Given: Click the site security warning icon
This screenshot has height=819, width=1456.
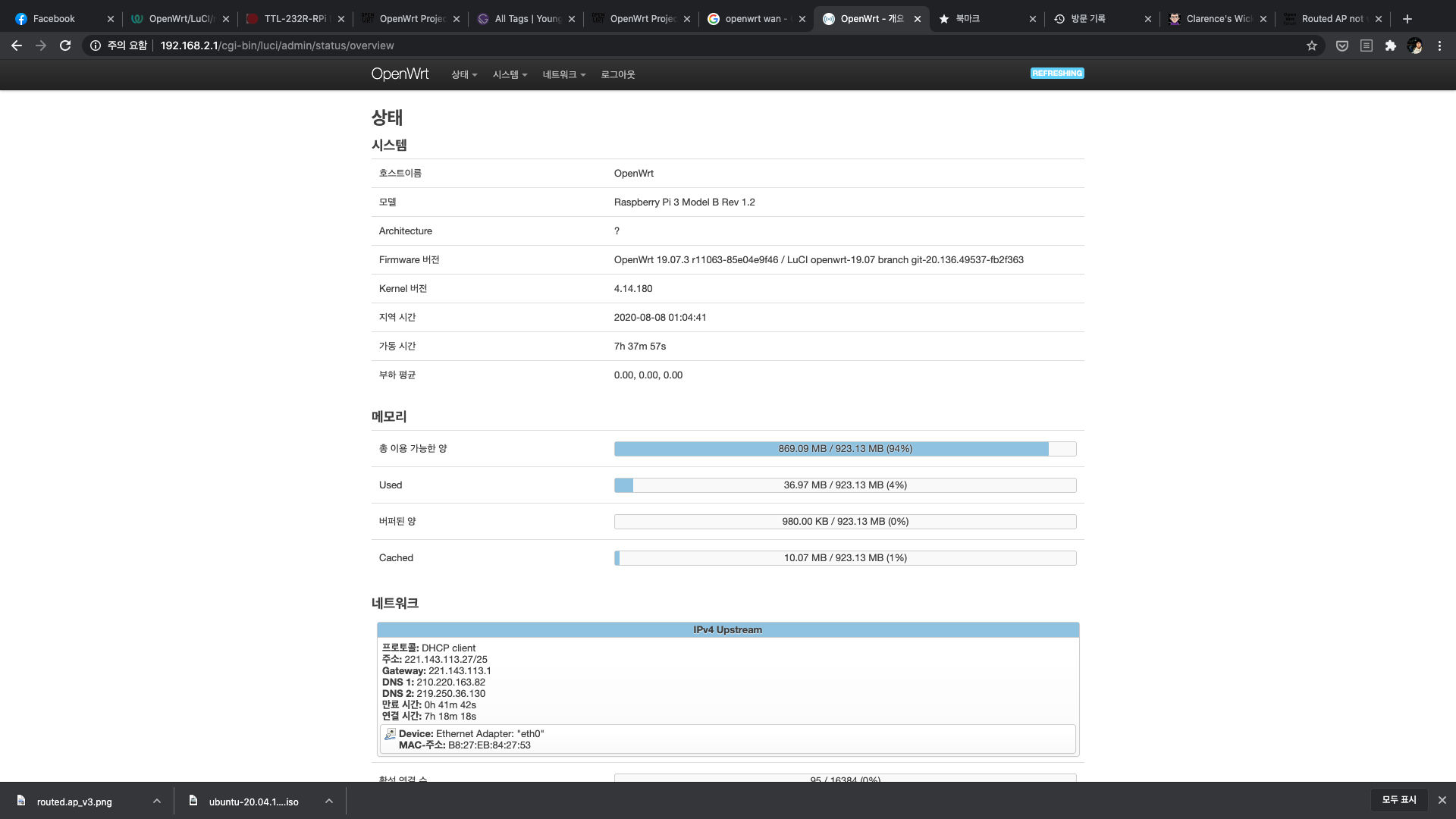Looking at the screenshot, I should click(96, 45).
